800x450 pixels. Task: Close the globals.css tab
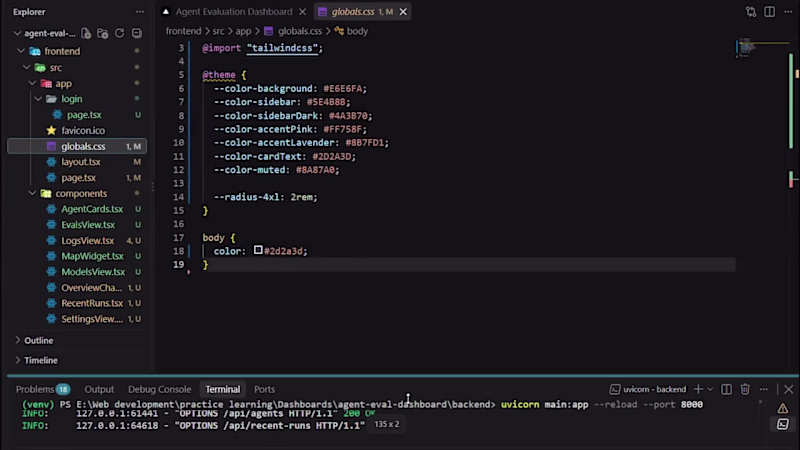[403, 12]
